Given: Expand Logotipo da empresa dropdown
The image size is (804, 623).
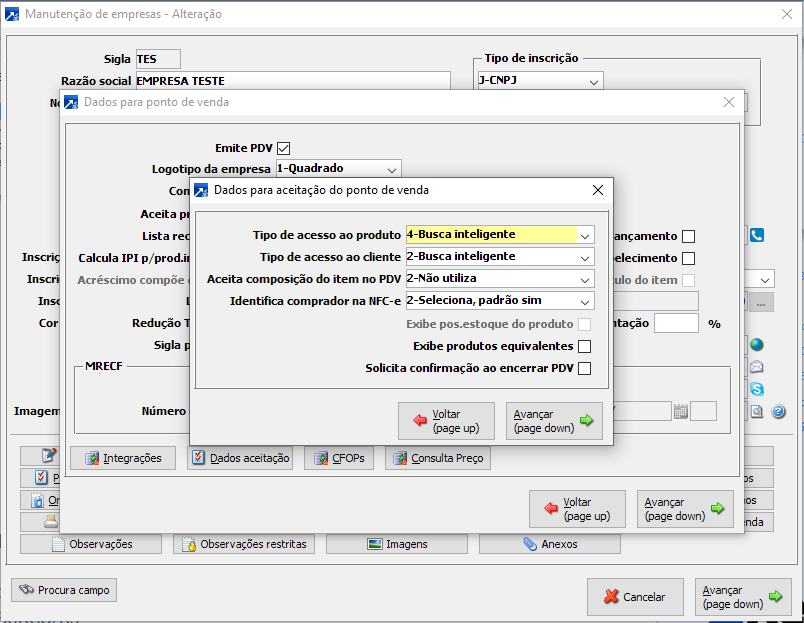Looking at the screenshot, I should tap(392, 169).
